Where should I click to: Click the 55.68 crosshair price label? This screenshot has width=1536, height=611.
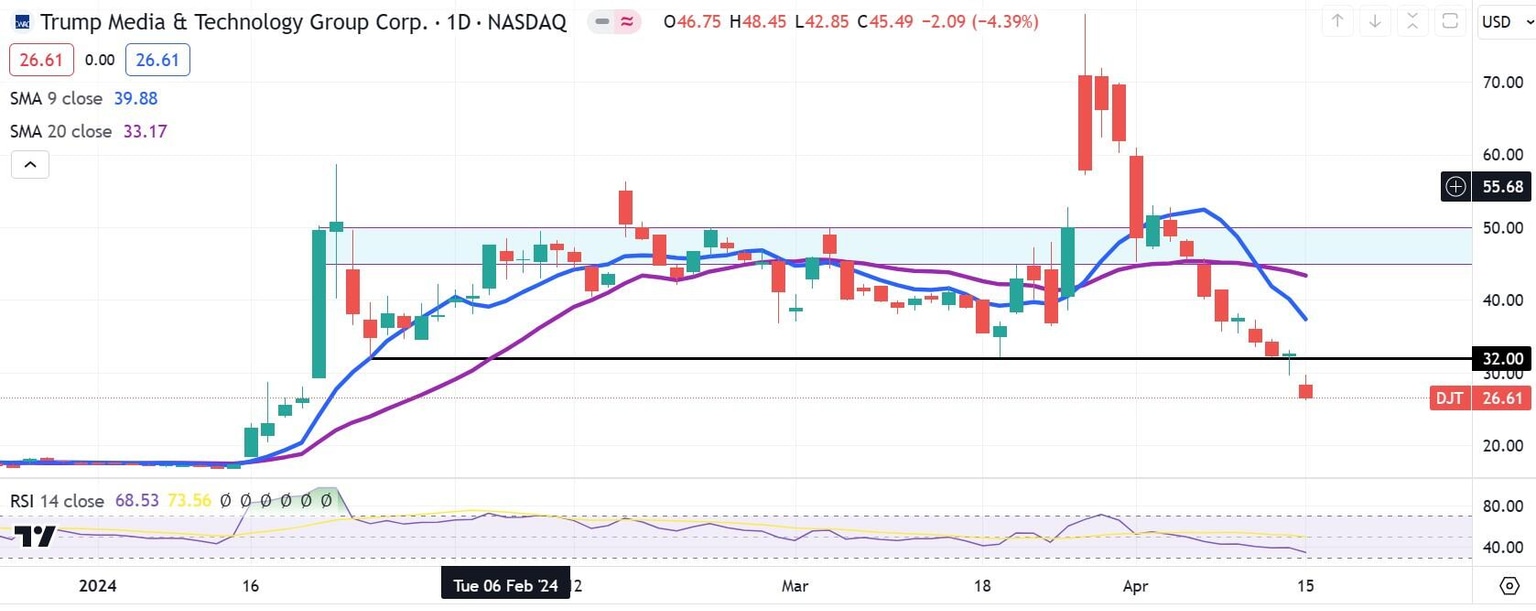coord(1504,186)
